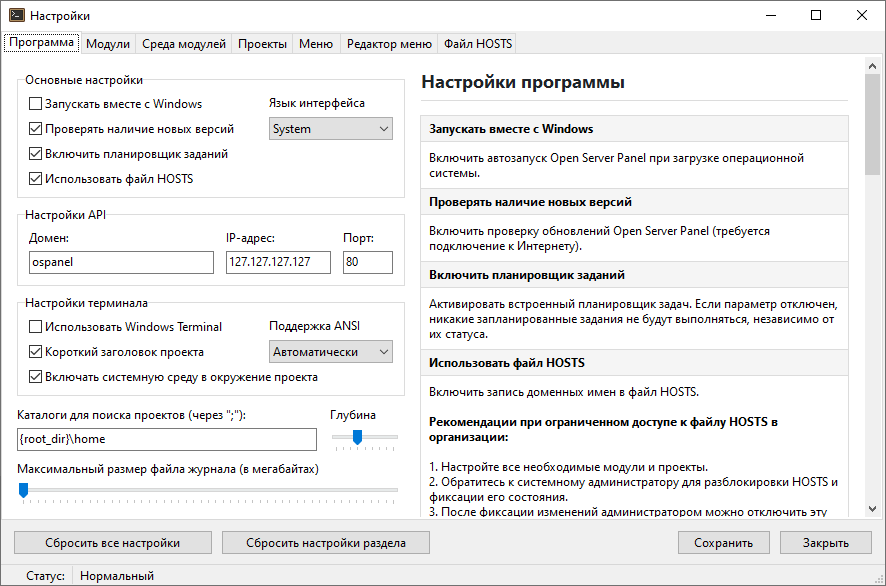Image resolution: width=886 pixels, height=586 pixels.
Task: Uncheck Проверять наличие новых версий
Action: (x=36, y=129)
